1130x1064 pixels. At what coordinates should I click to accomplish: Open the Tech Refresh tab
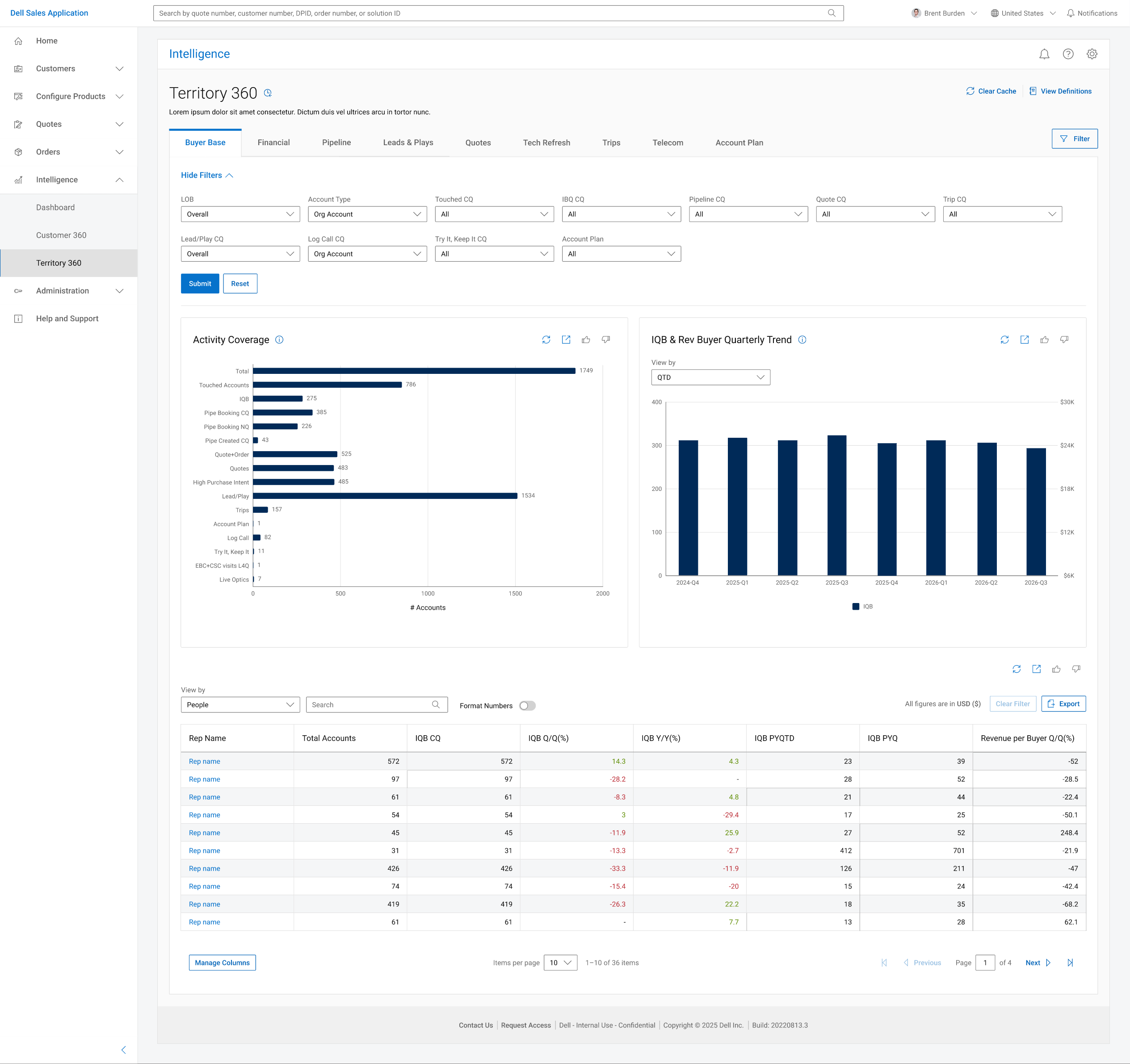pos(546,142)
